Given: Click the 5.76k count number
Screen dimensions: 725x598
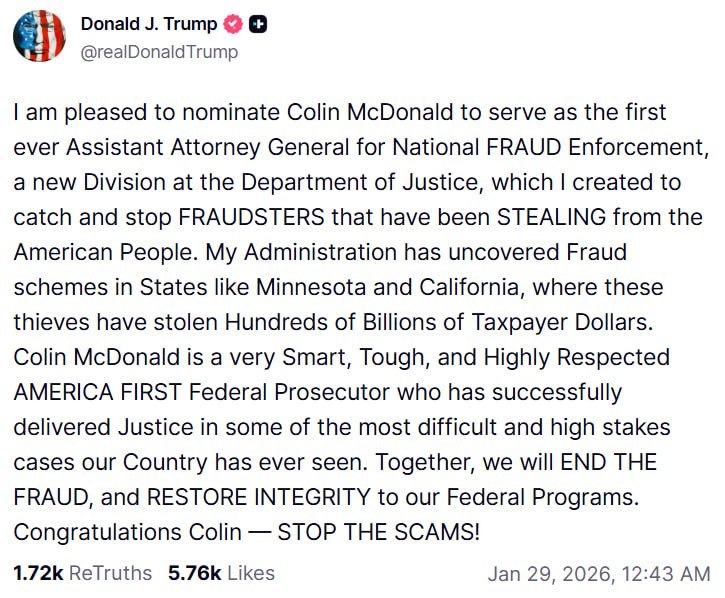Looking at the screenshot, I should (x=195, y=573).
